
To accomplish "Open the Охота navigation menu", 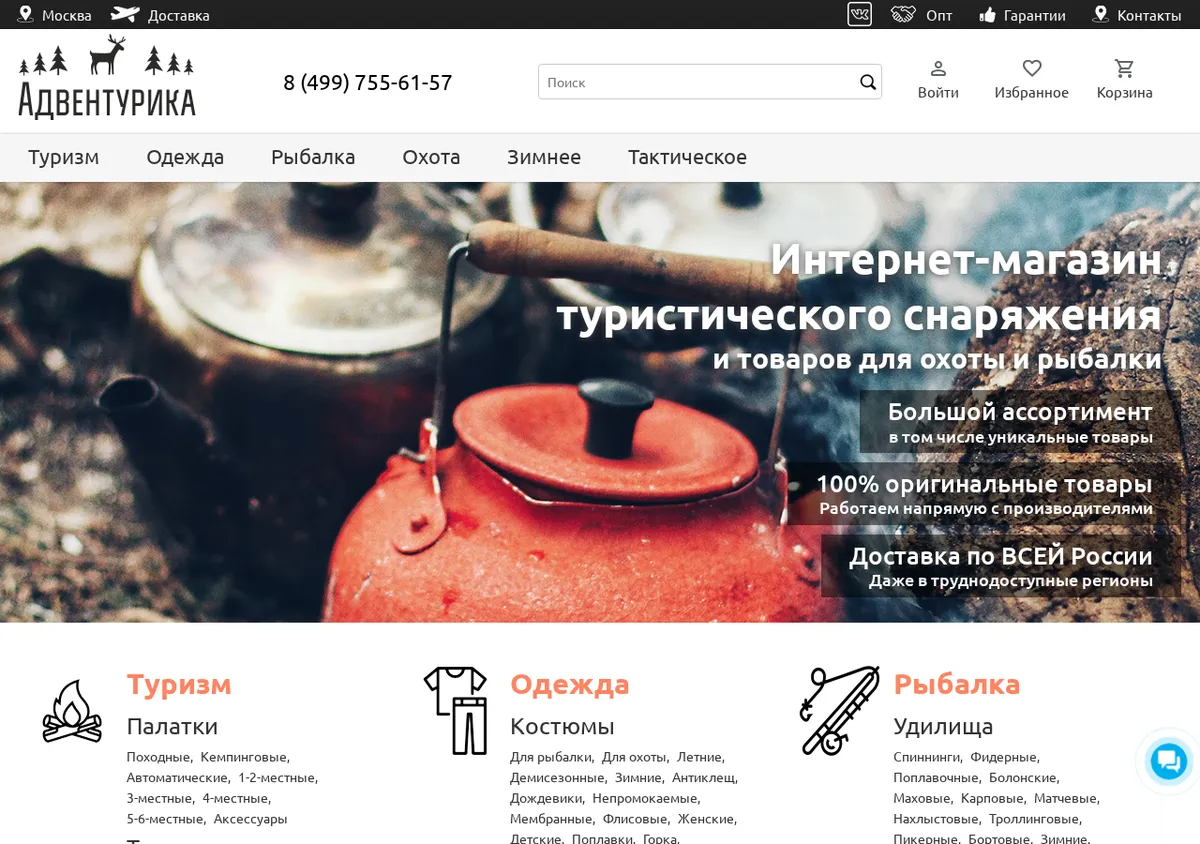I will click(x=431, y=157).
